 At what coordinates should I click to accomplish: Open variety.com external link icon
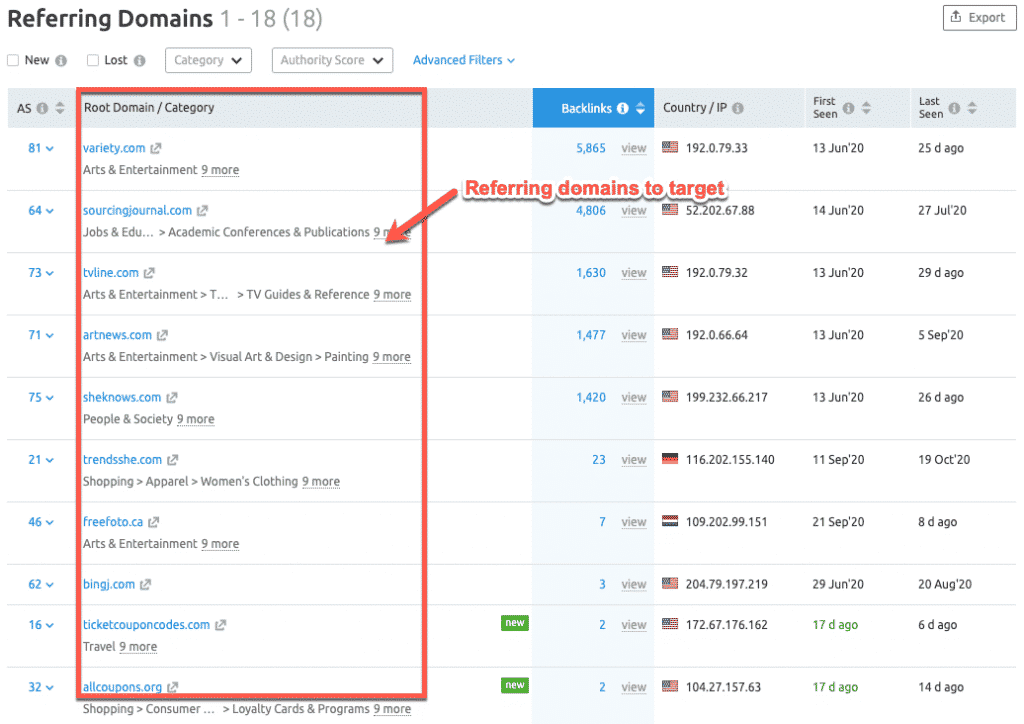click(x=156, y=149)
